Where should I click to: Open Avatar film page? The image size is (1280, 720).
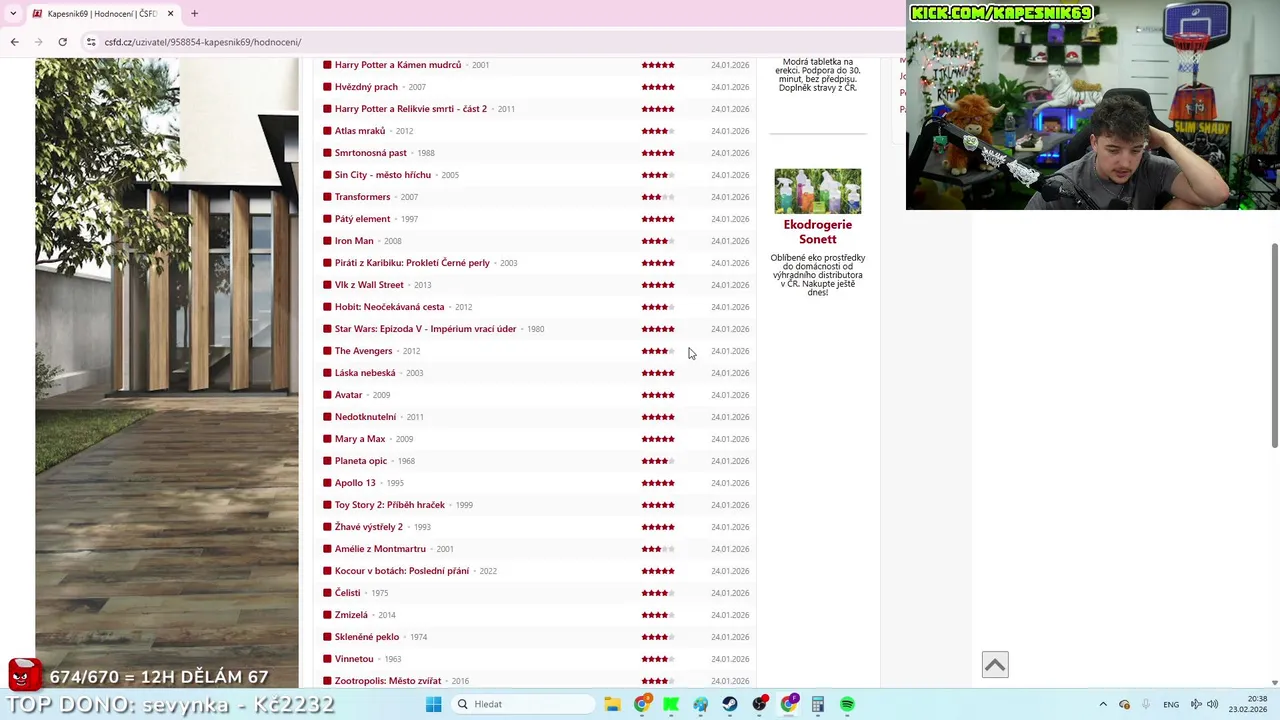(348, 395)
